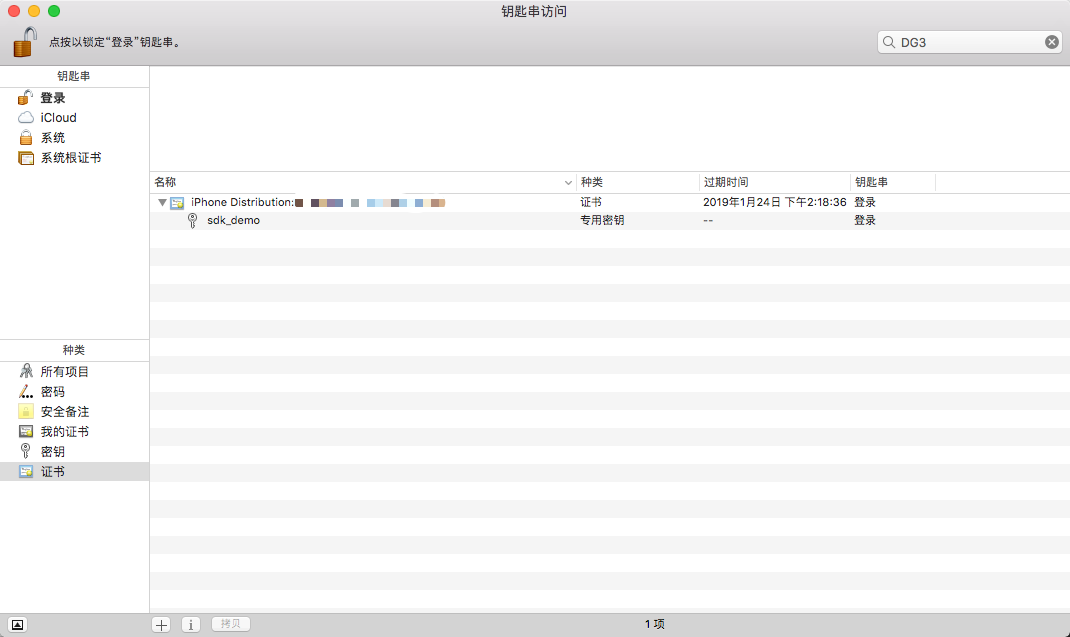Viewport: 1070px width, 637px height.
Task: Click the plus button to add item
Action: (x=162, y=624)
